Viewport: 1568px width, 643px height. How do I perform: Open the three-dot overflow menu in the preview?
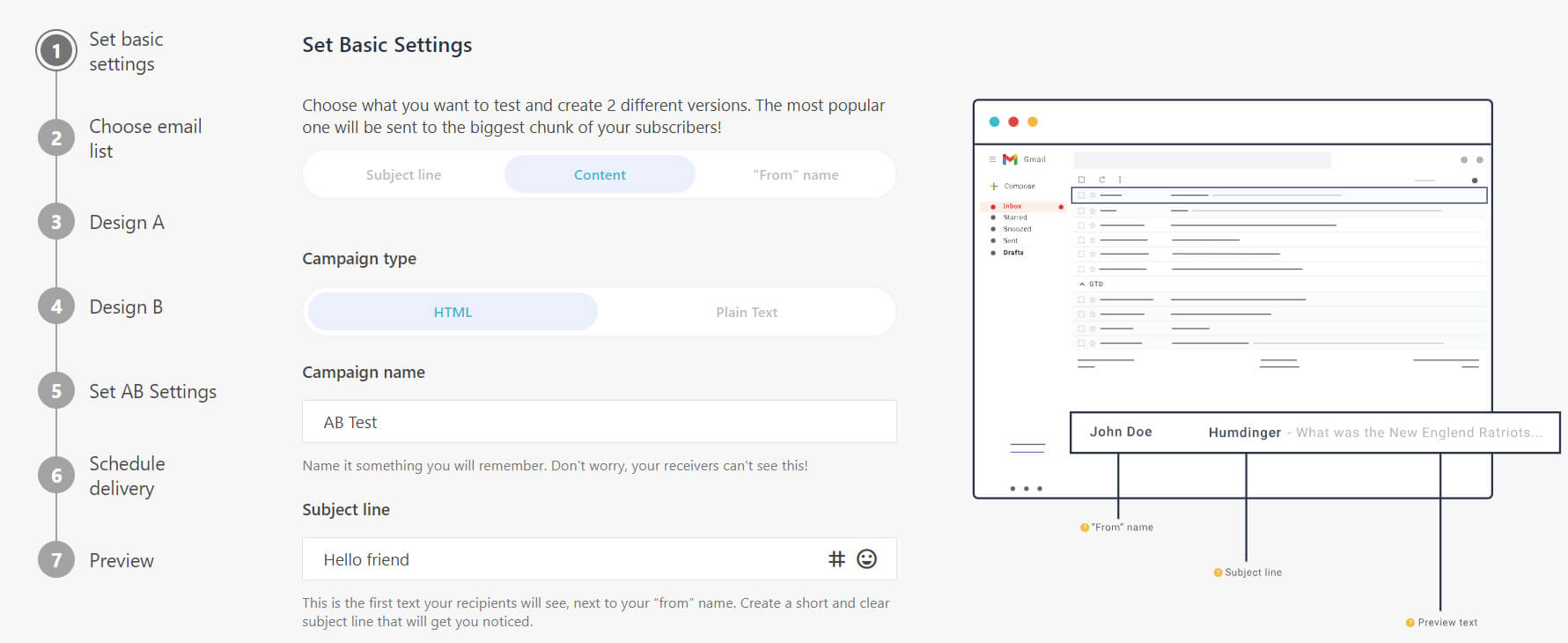pyautogui.click(x=1120, y=180)
